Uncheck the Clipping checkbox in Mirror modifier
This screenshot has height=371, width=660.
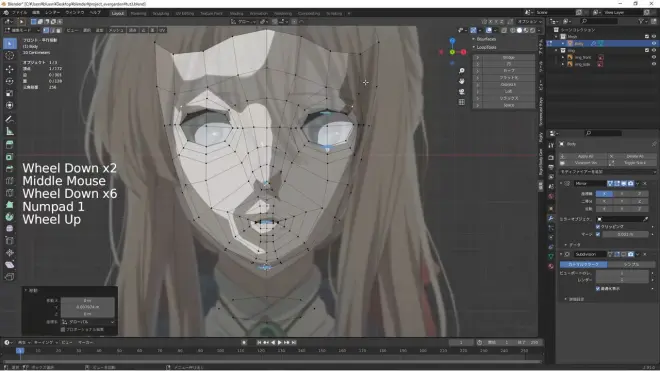(x=598, y=227)
